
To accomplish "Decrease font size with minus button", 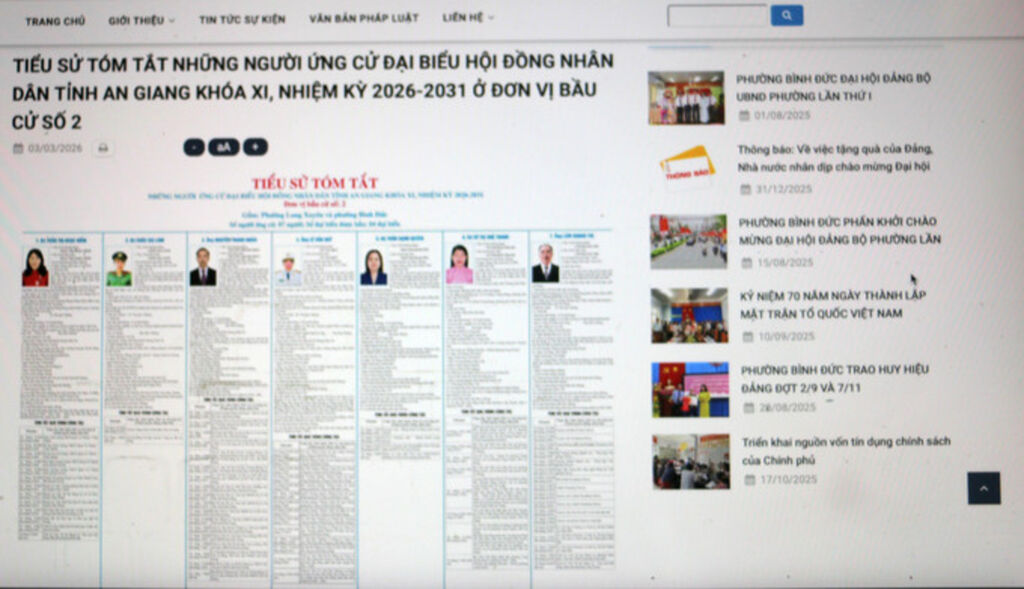I will click(x=193, y=148).
